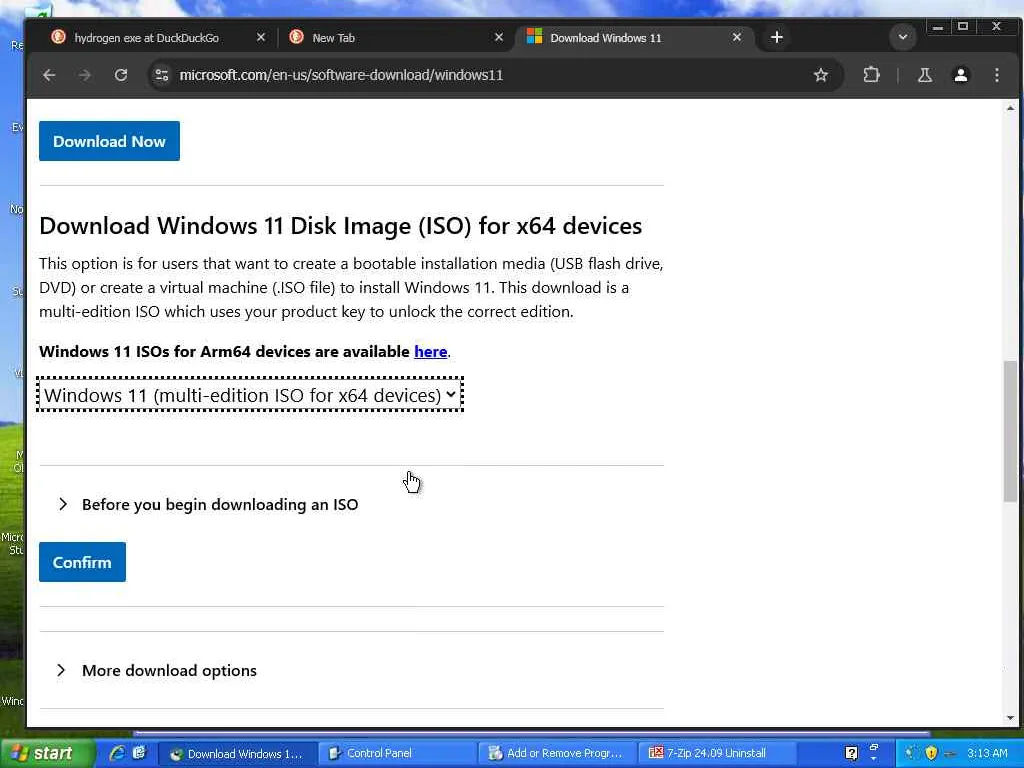This screenshot has width=1024, height=768.
Task: Expand 'More download options' section
Action: 157,670
